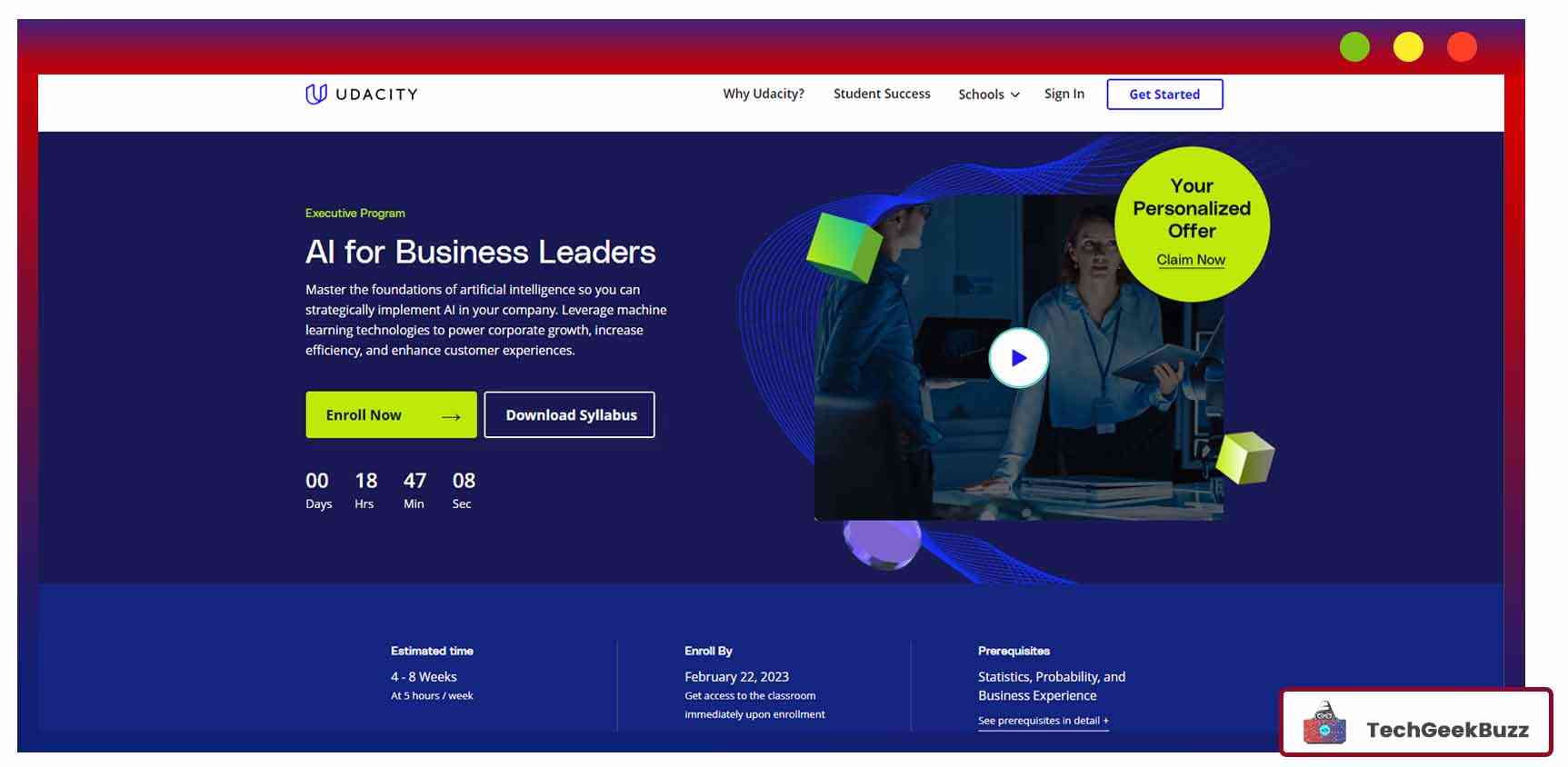The width and height of the screenshot is (1568, 767).
Task: Click the TechGeekBuzz mascot icon
Action: 1324,724
